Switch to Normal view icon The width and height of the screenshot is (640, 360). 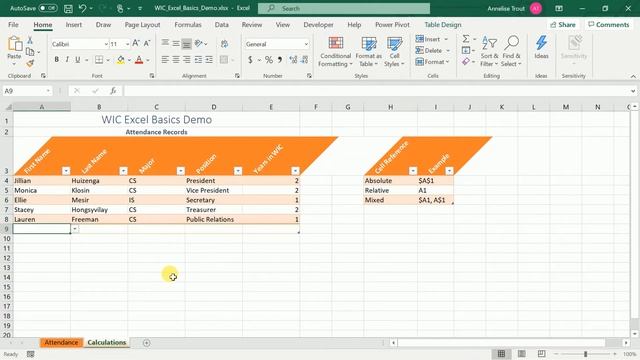[x=501, y=353]
